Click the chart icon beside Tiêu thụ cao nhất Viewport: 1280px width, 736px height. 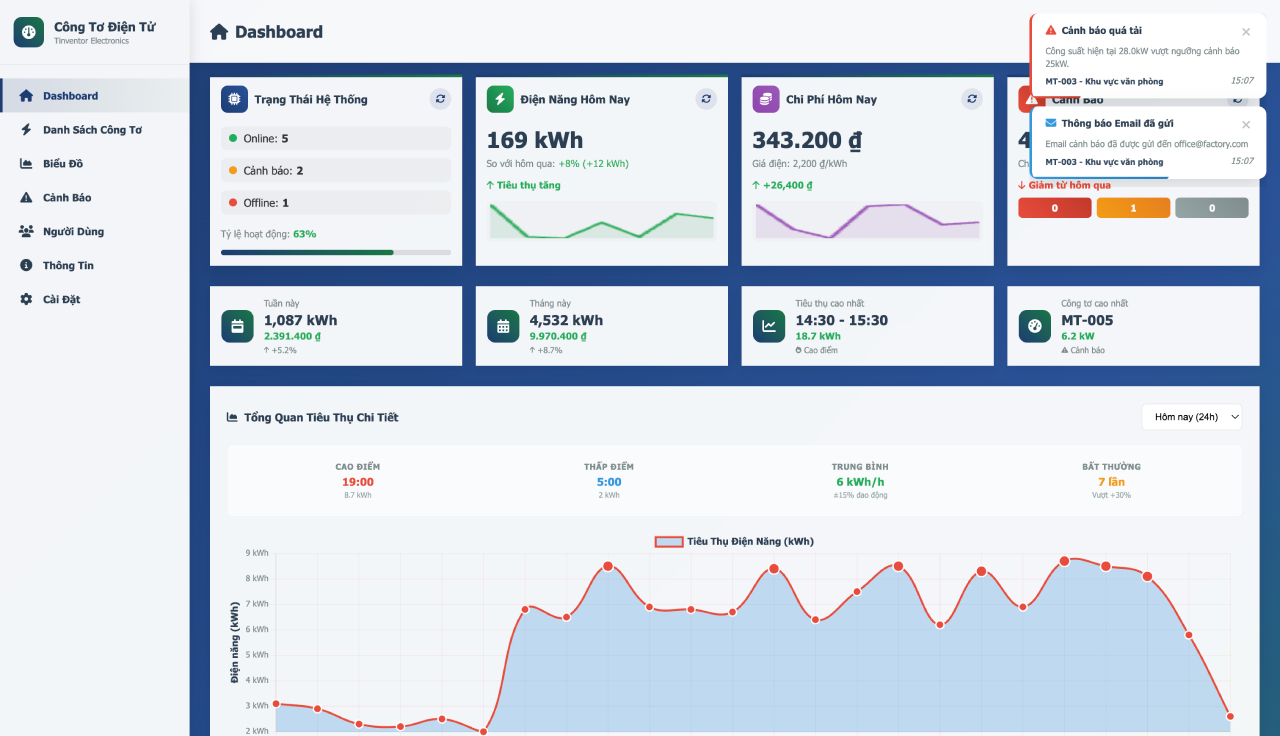769,326
